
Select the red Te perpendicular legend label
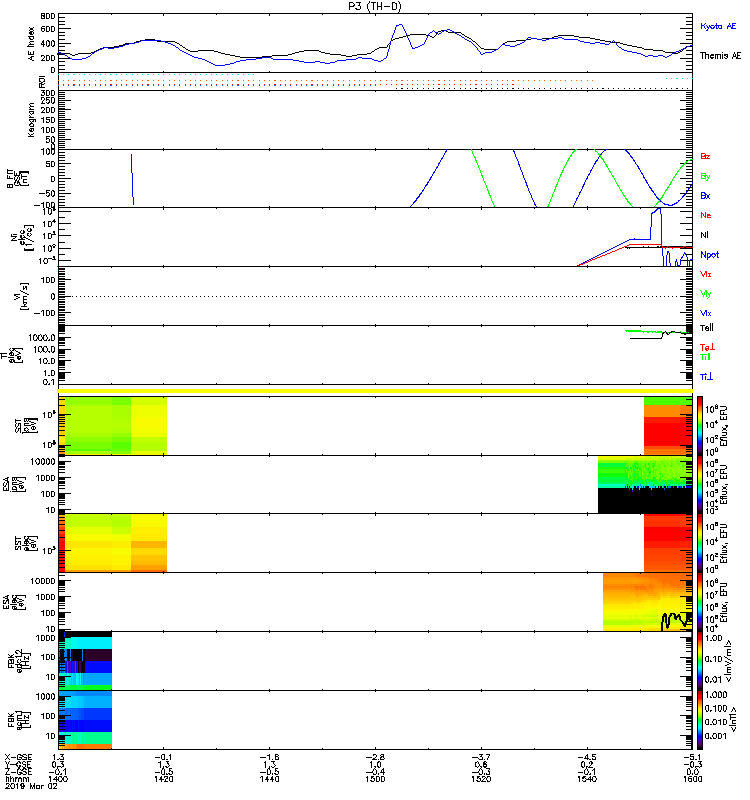tap(707, 347)
